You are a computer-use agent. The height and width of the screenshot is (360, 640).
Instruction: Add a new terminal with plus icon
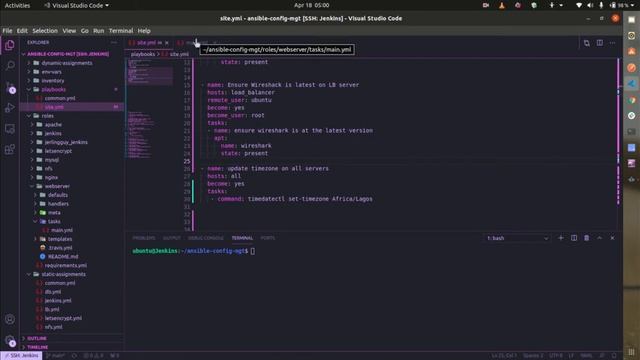(560, 238)
